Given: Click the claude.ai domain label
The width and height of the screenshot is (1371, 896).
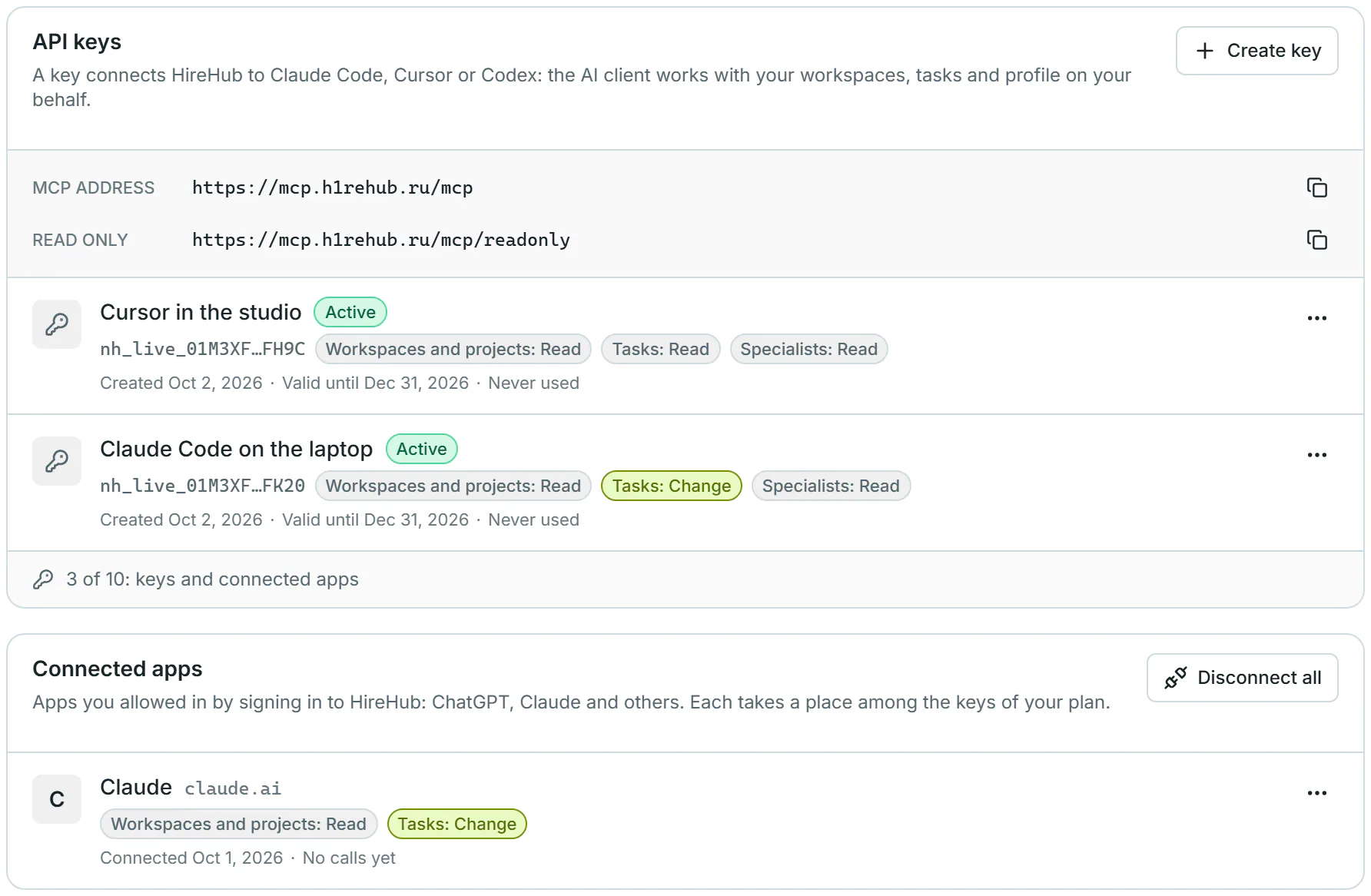Looking at the screenshot, I should click(x=233, y=788).
